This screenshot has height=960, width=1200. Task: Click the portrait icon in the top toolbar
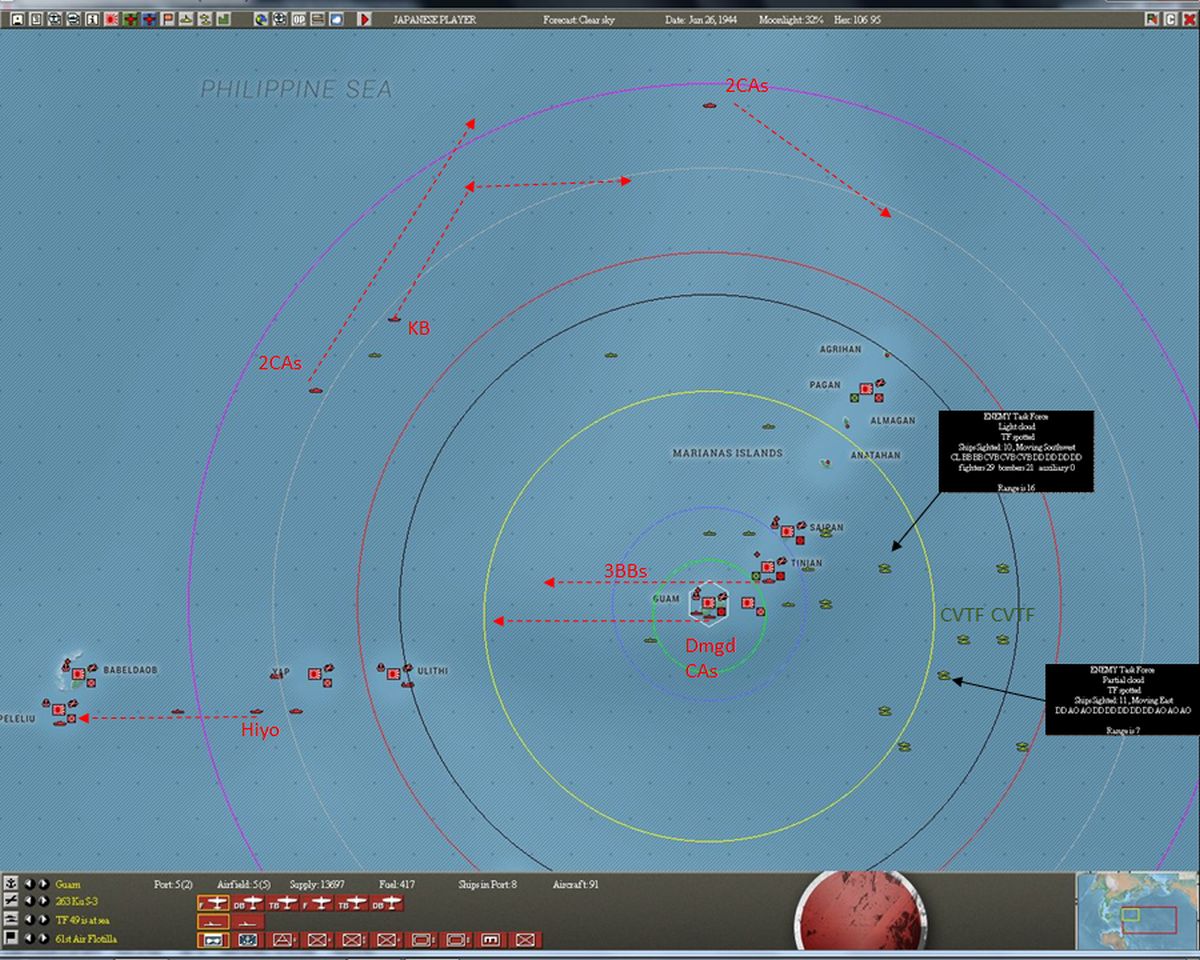17,19
